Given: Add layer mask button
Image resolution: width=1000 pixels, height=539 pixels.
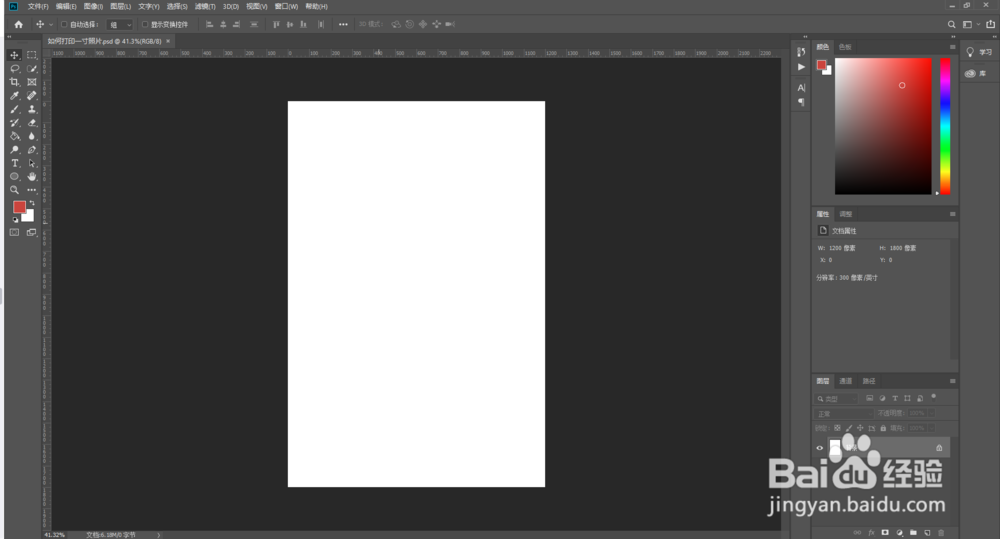Looking at the screenshot, I should click(885, 532).
